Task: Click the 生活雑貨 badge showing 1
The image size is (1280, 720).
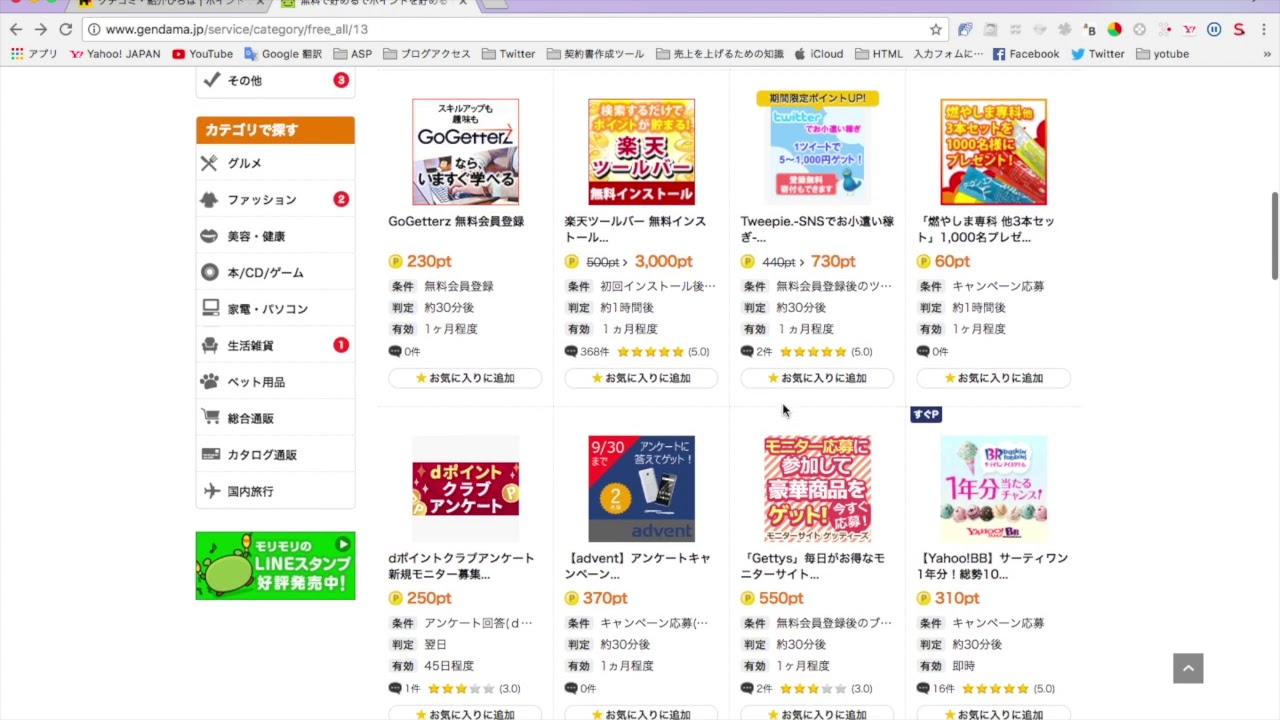Action: (341, 345)
